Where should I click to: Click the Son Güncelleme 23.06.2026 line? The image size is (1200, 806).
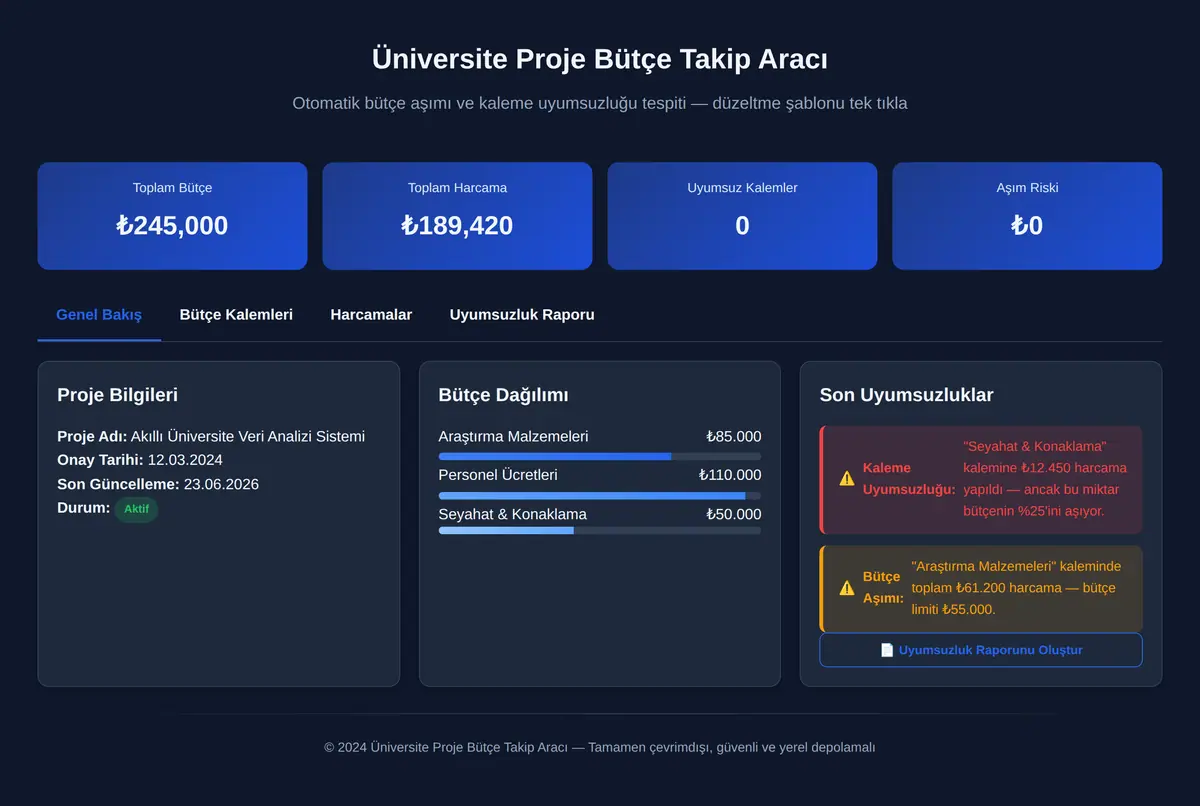pos(158,484)
